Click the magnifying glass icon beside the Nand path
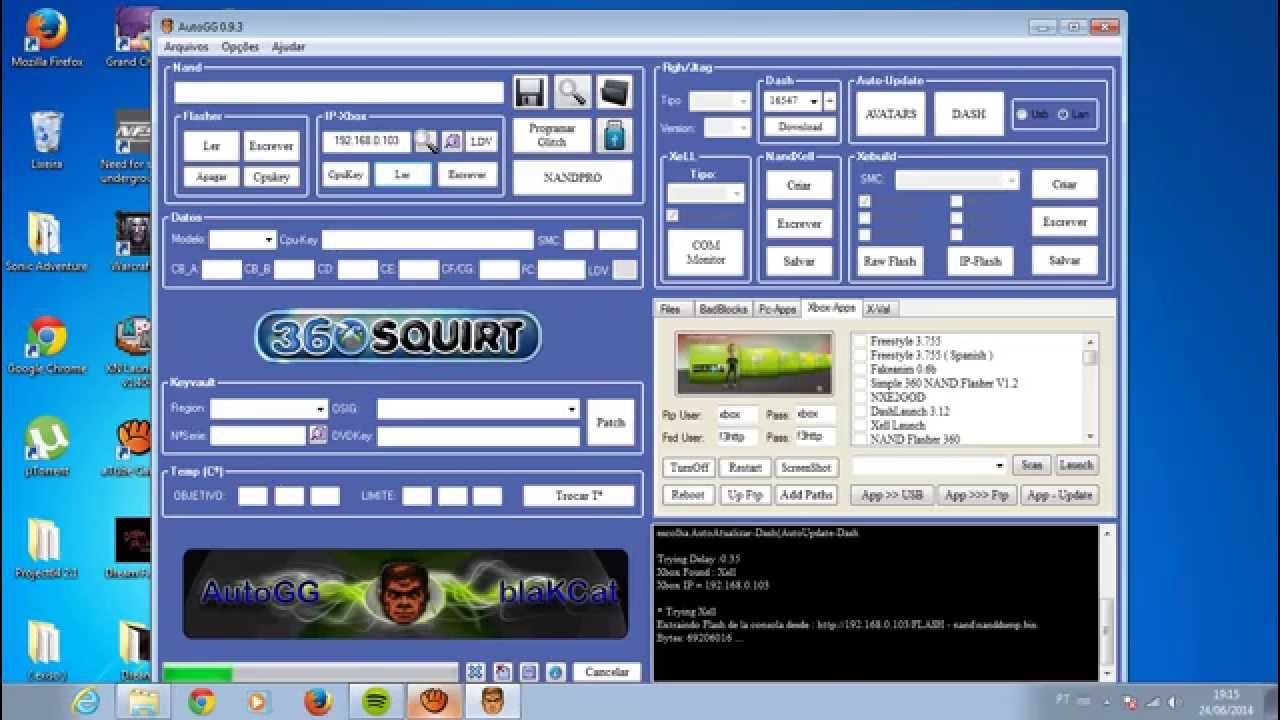Image resolution: width=1280 pixels, height=720 pixels. (573, 92)
